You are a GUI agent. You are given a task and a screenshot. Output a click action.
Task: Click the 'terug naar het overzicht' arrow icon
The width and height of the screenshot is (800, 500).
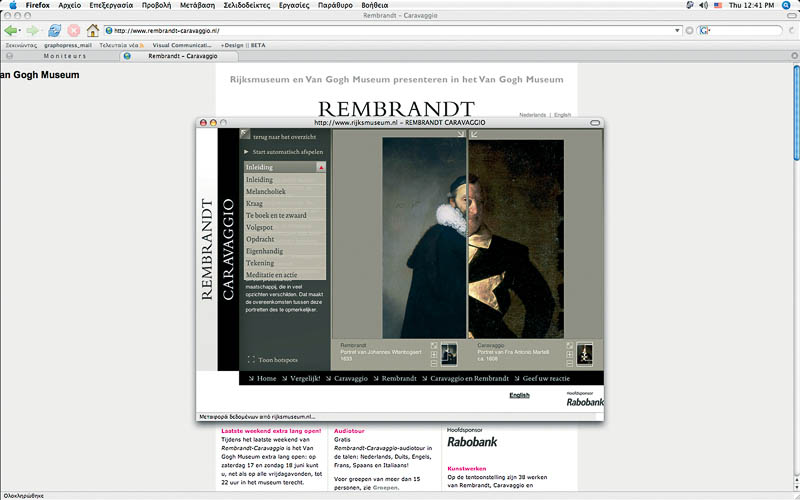tap(245, 134)
